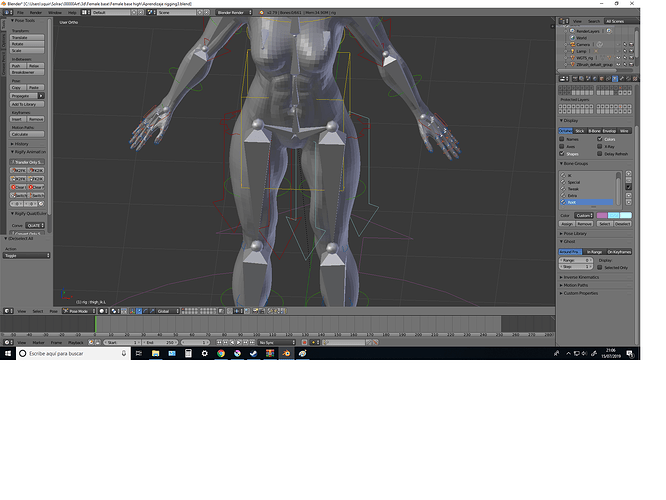Enable the Names display checkbox
Screen dimensions: 666x500
(562, 139)
